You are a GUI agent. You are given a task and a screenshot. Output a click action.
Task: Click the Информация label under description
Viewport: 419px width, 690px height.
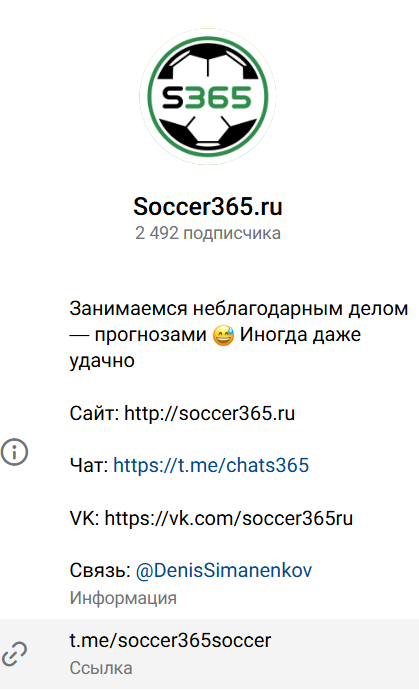[123, 598]
